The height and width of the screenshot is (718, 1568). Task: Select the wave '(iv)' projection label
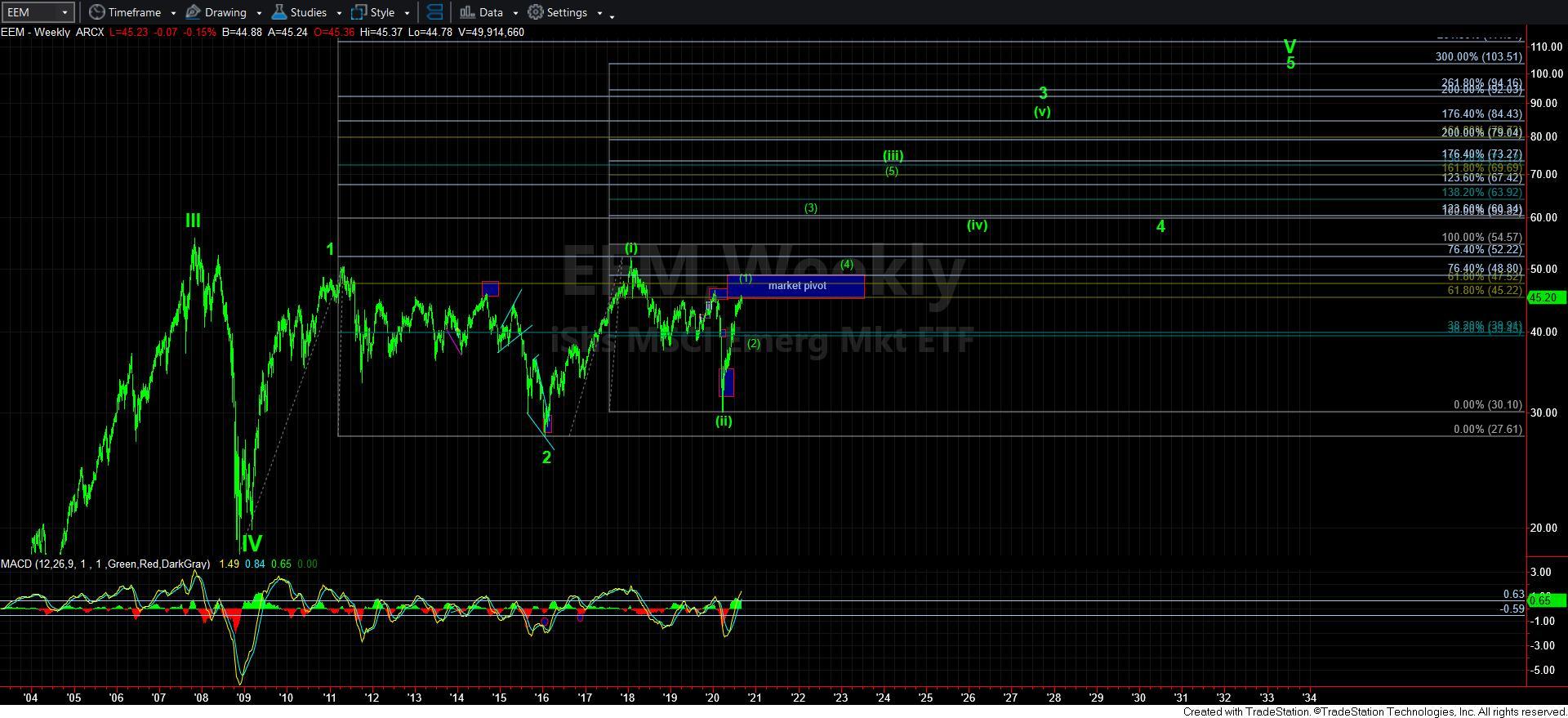(x=978, y=225)
